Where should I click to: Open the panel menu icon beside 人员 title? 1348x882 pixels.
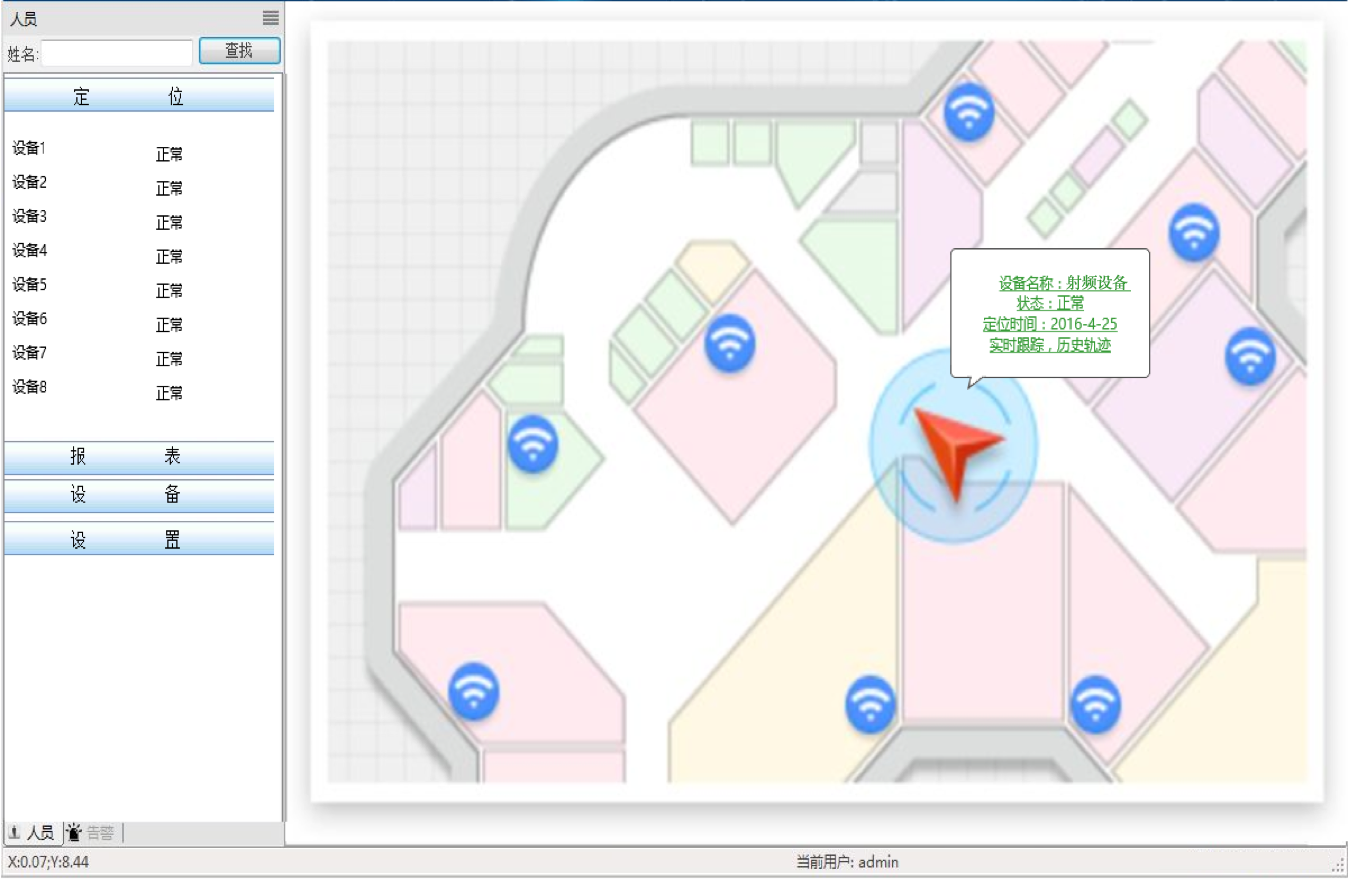[271, 18]
